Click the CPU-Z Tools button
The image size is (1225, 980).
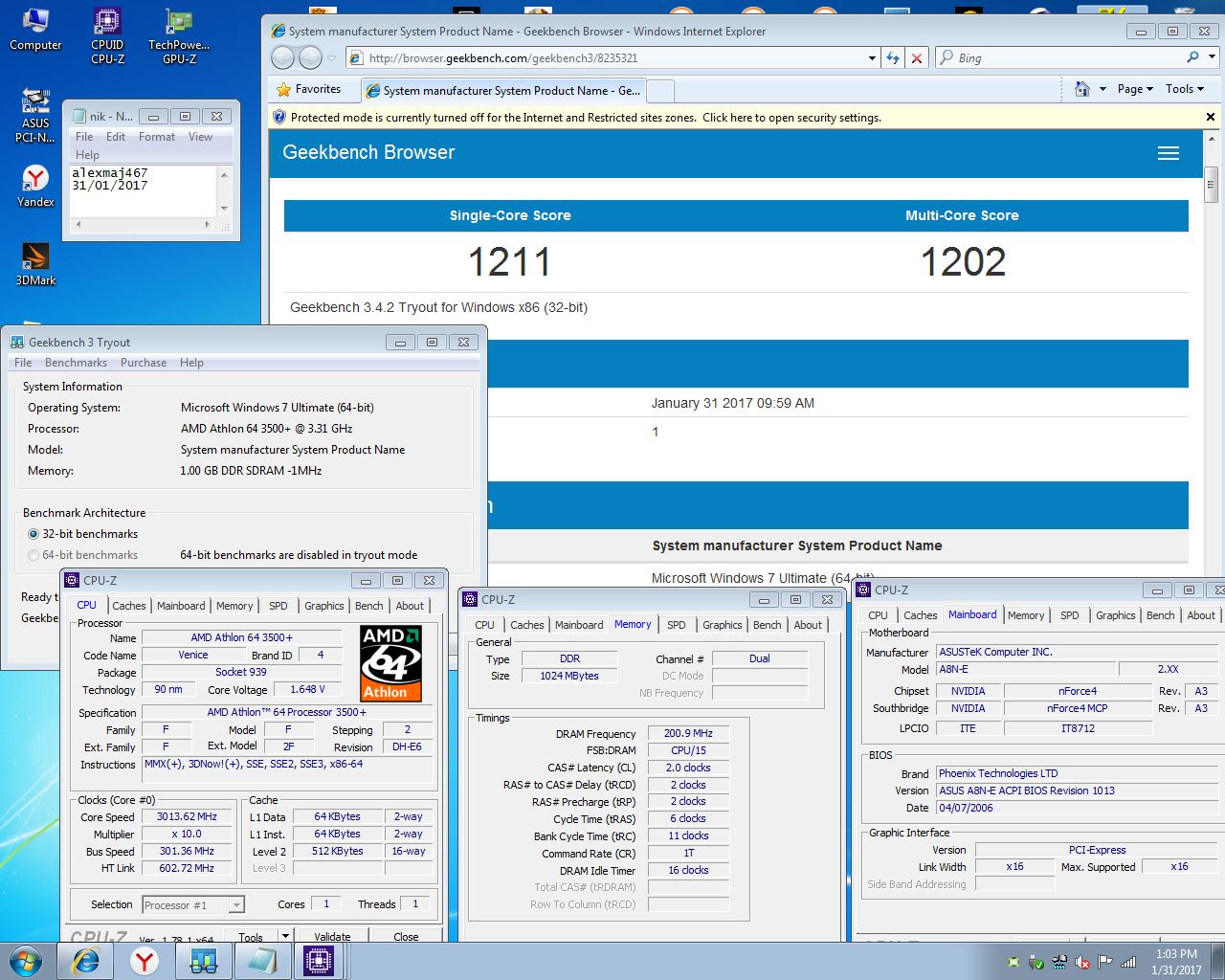251,936
